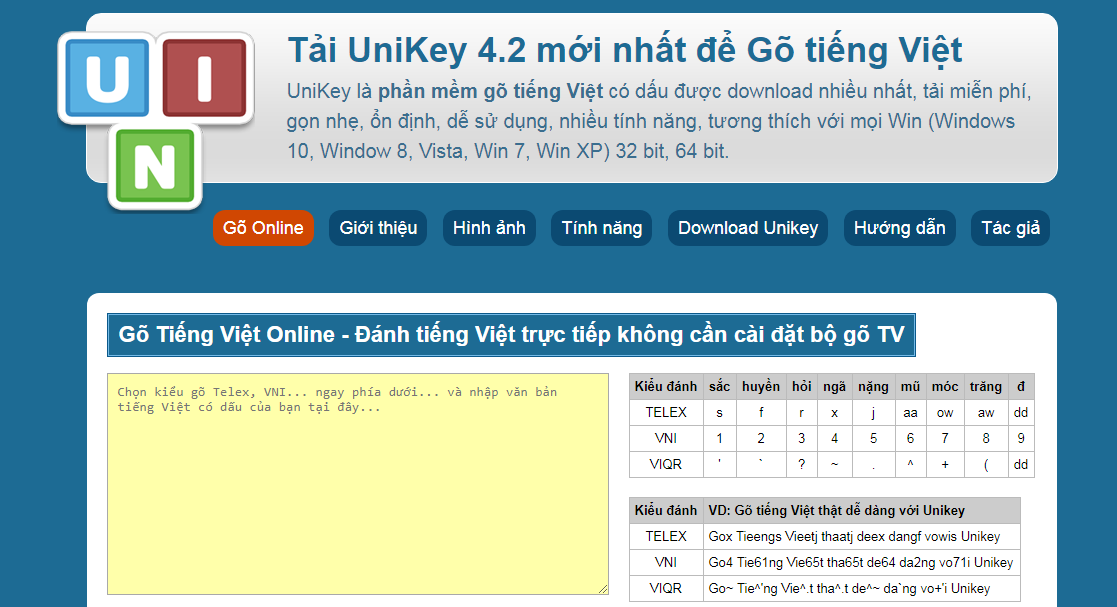Viewport: 1117px width, 607px height.
Task: Click 'Go4 Tie61ng Vie65t' VNI example text
Action: [861, 562]
